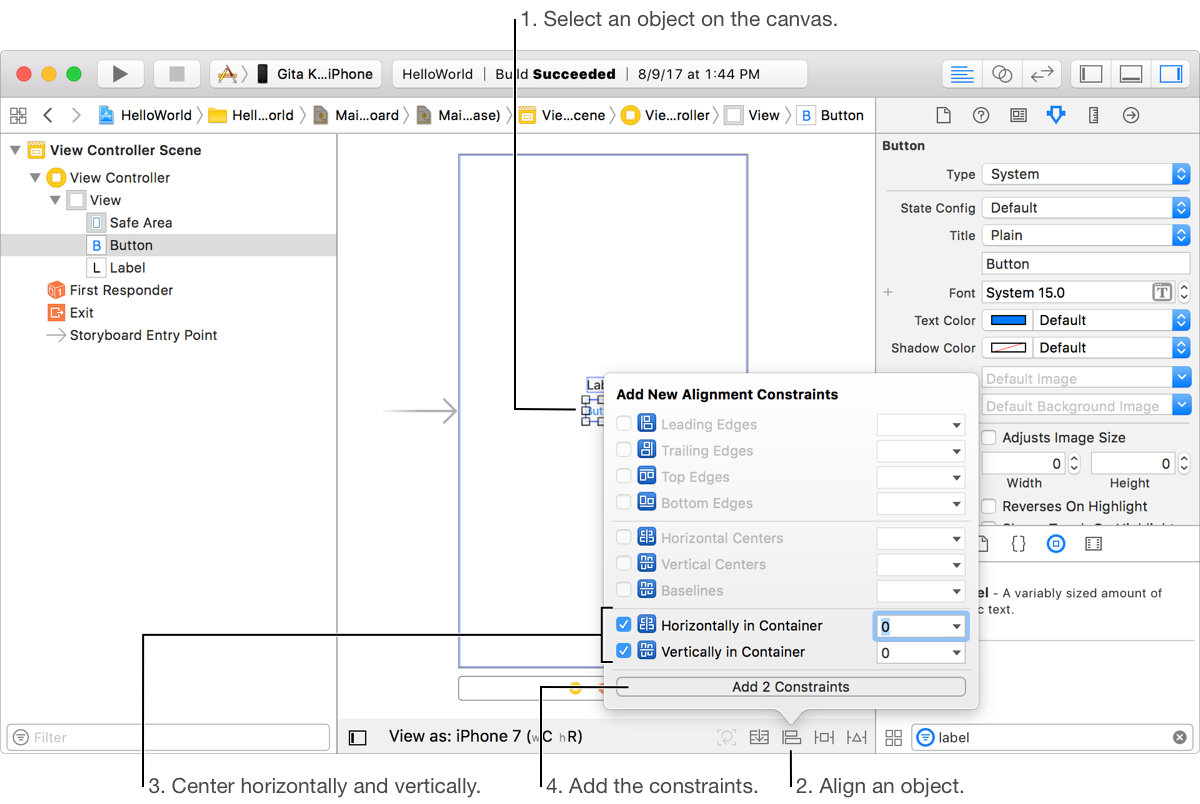The height and width of the screenshot is (804, 1200).
Task: Tick the Leading Edges checkbox
Action: click(624, 424)
